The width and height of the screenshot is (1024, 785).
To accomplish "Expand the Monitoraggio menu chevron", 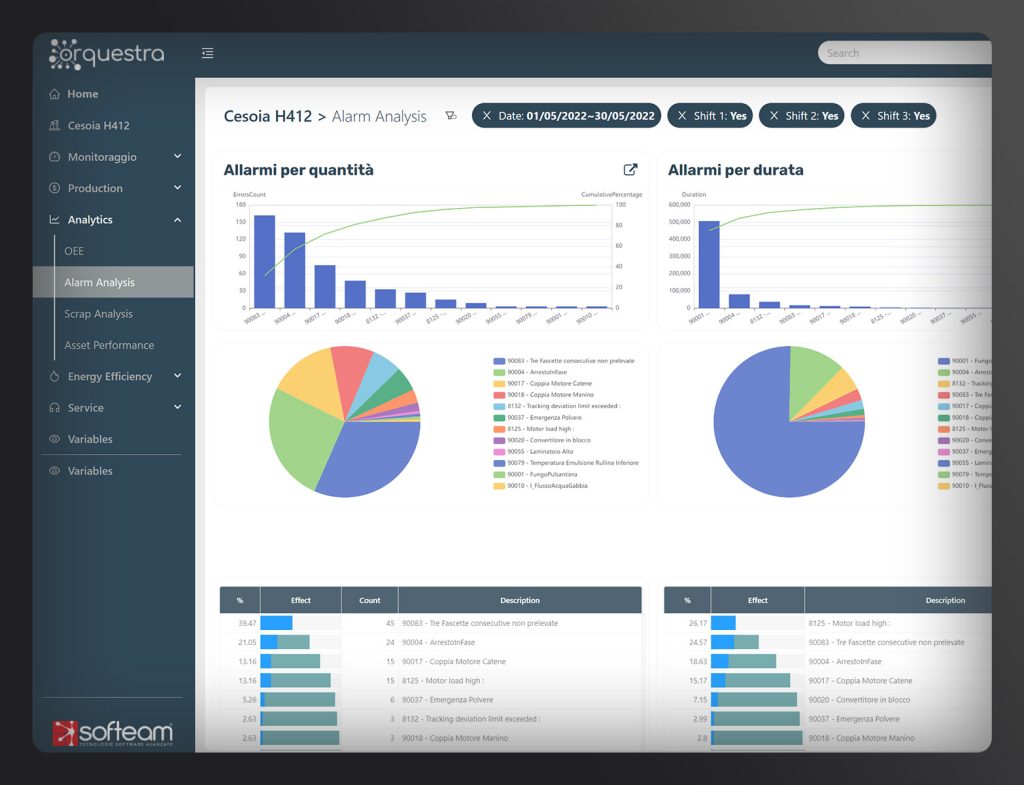I will click(177, 157).
